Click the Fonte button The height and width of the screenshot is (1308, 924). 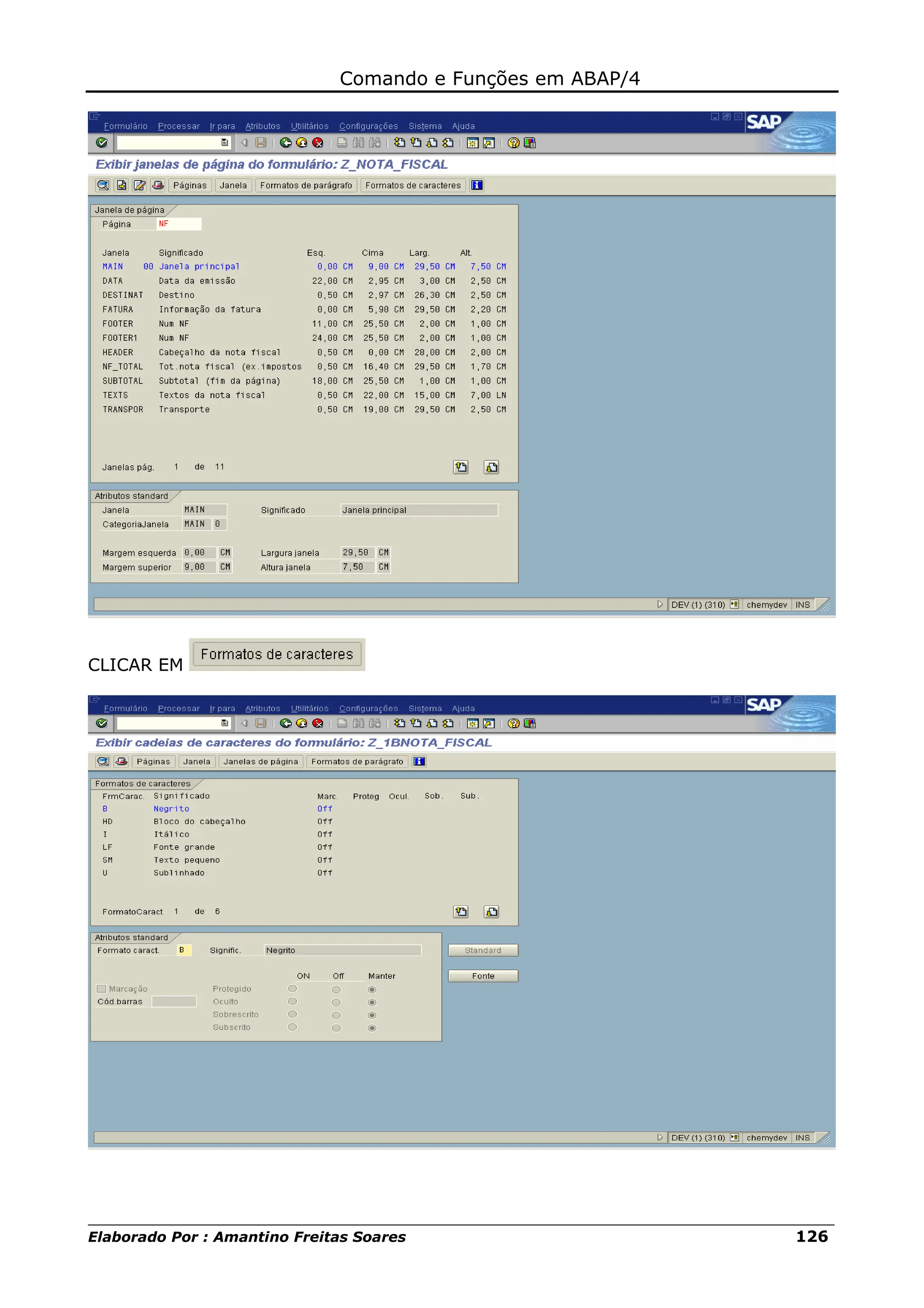pos(483,976)
